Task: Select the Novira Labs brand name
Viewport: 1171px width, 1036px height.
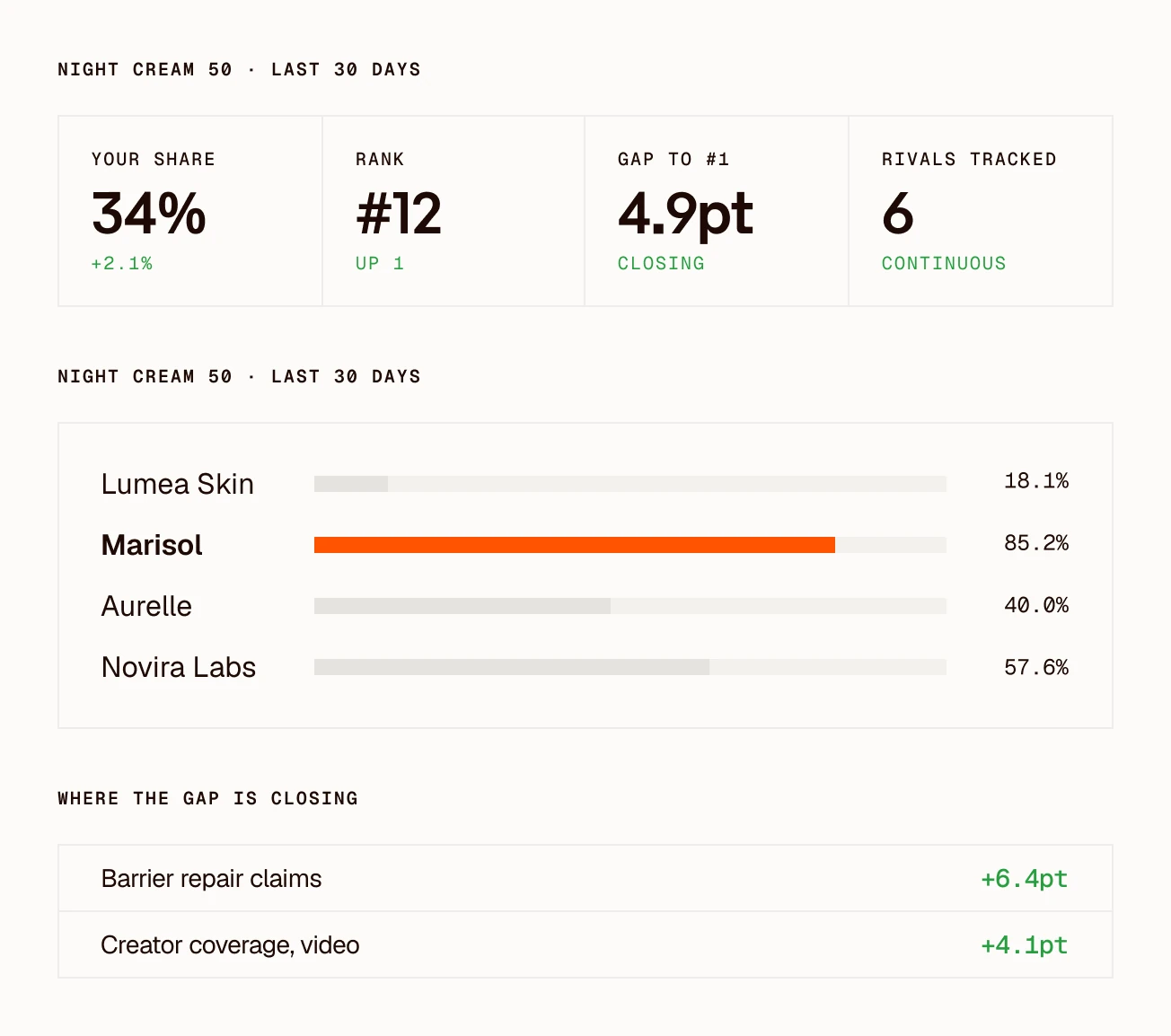Action: [179, 667]
